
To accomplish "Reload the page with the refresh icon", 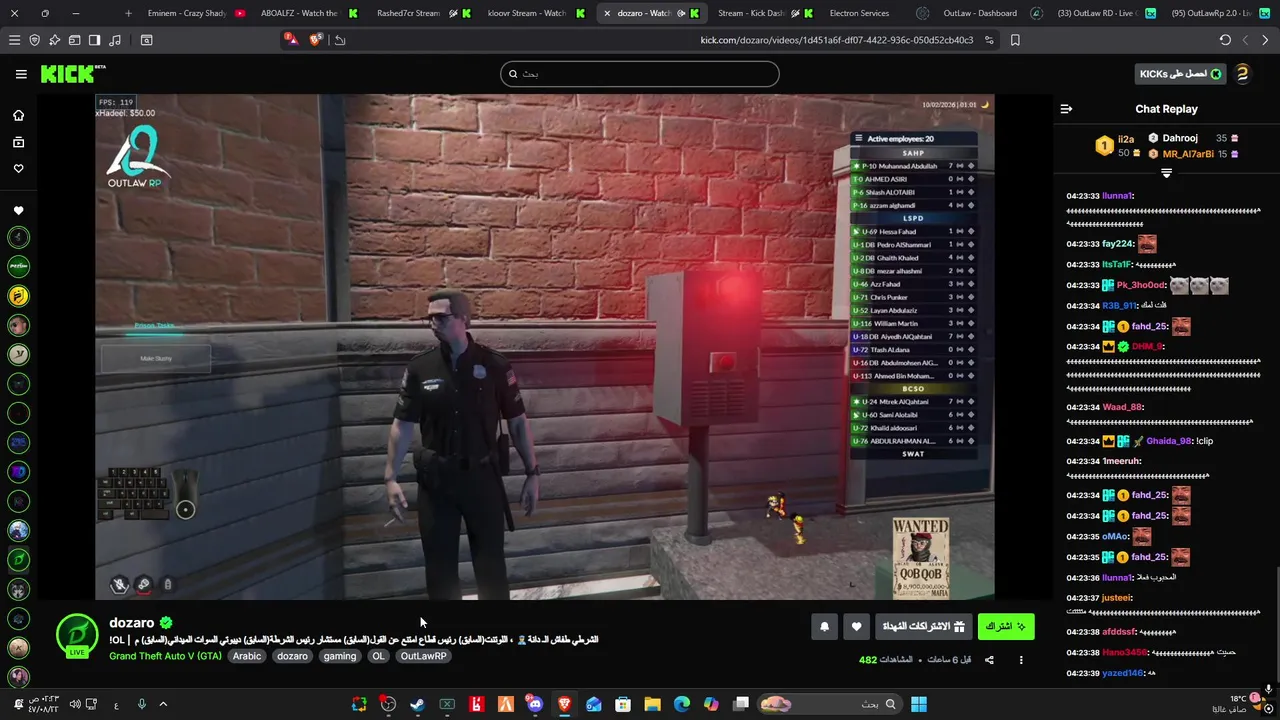I will [1225, 40].
